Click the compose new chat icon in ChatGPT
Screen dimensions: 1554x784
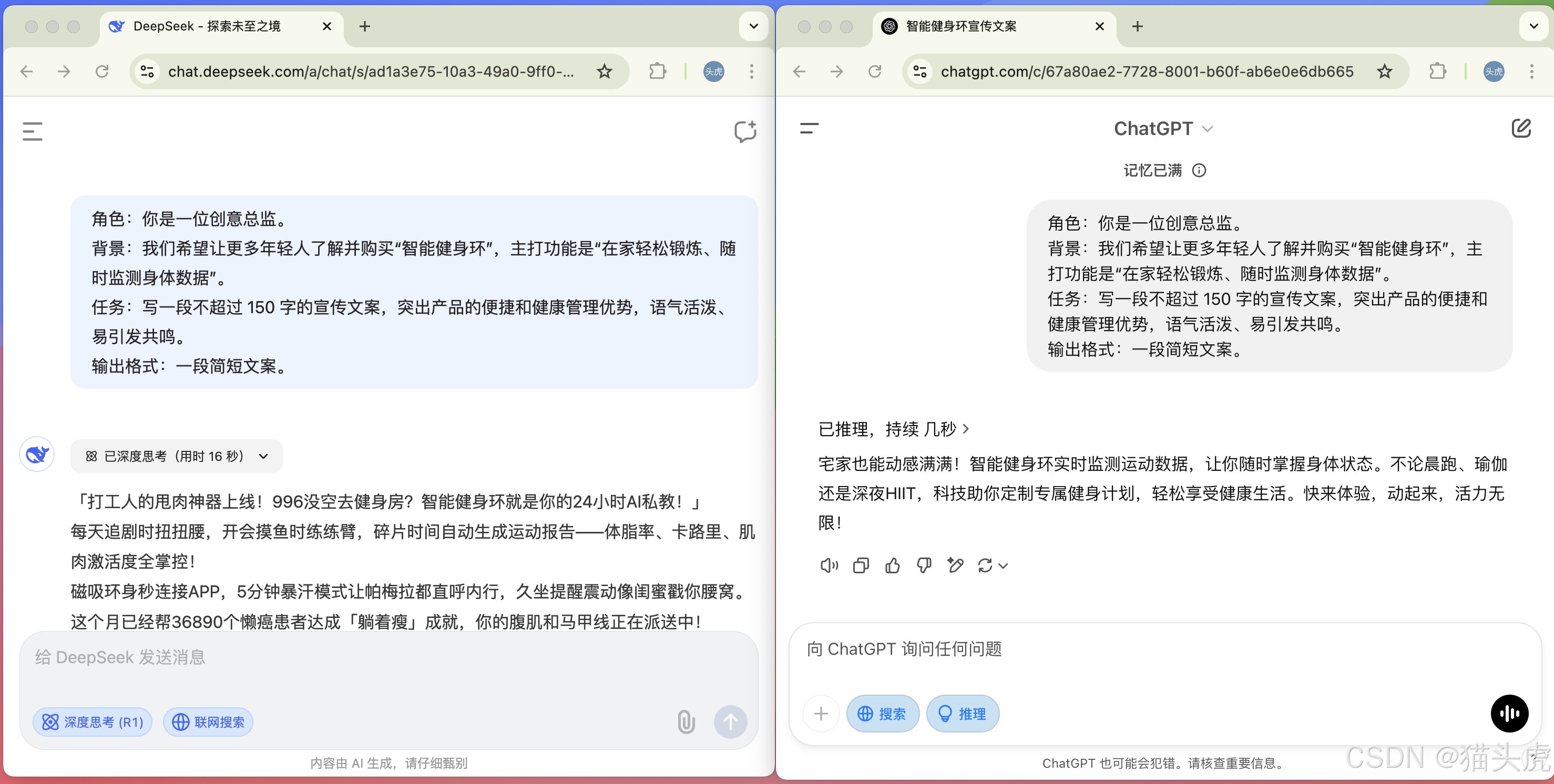point(1521,128)
